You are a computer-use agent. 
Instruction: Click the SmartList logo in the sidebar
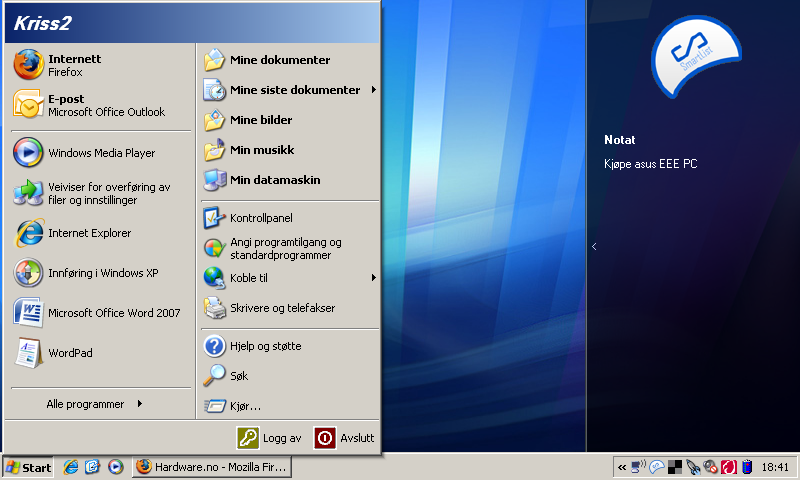point(696,56)
